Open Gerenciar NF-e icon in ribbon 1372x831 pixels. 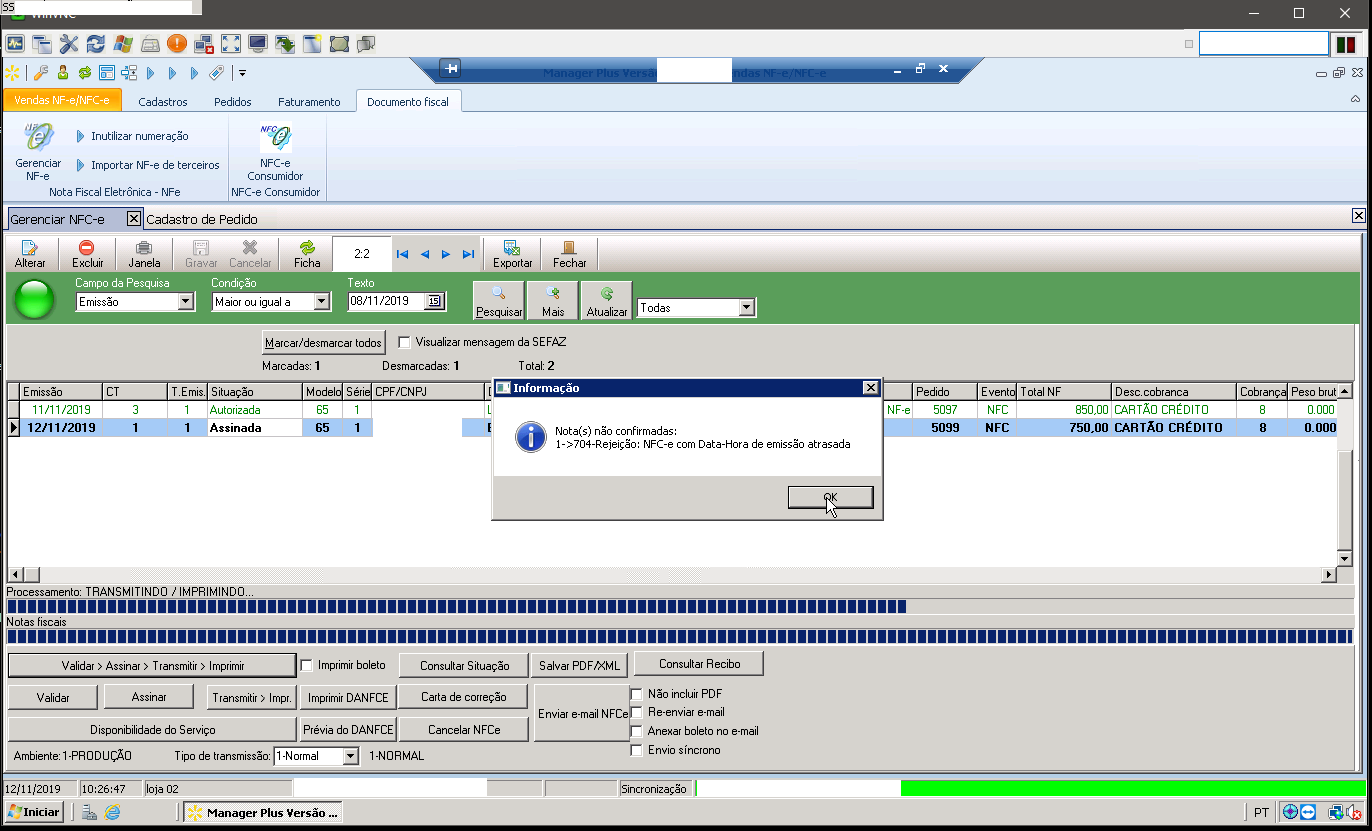click(38, 138)
